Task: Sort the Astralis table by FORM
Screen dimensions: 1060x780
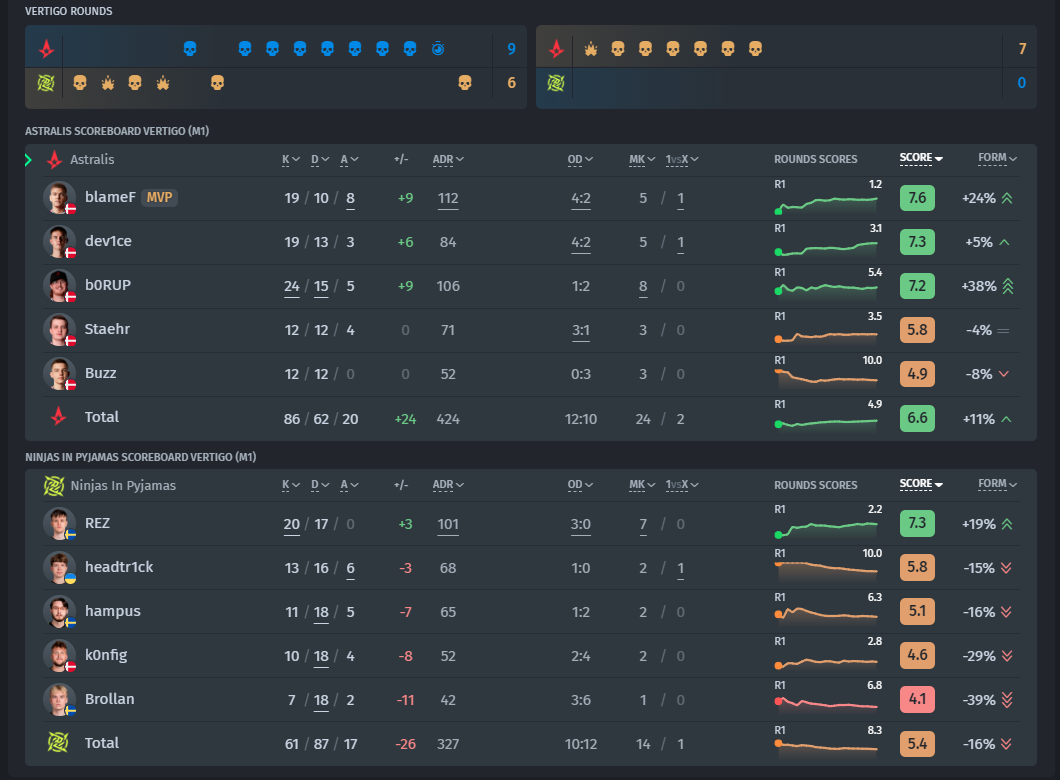Action: pyautogui.click(x=997, y=157)
